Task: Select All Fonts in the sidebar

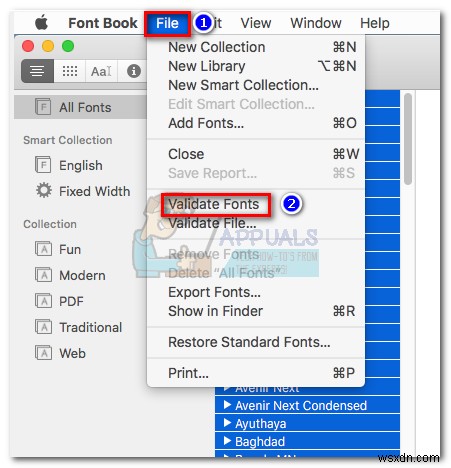Action: coord(80,107)
